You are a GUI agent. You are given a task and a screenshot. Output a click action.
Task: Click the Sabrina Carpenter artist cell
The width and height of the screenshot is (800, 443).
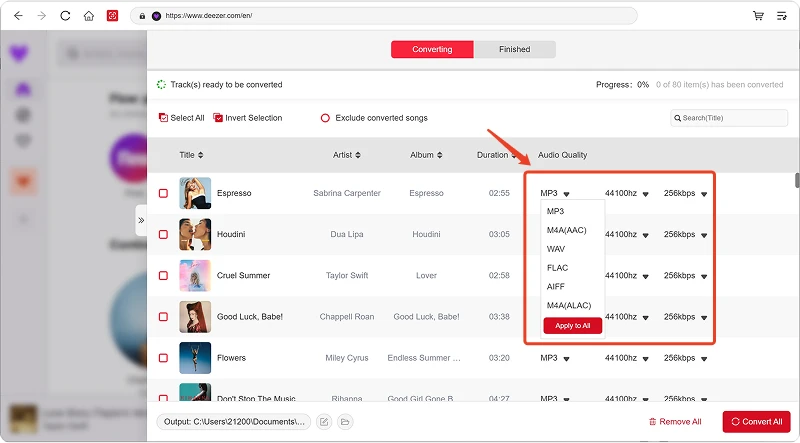tap(347, 193)
